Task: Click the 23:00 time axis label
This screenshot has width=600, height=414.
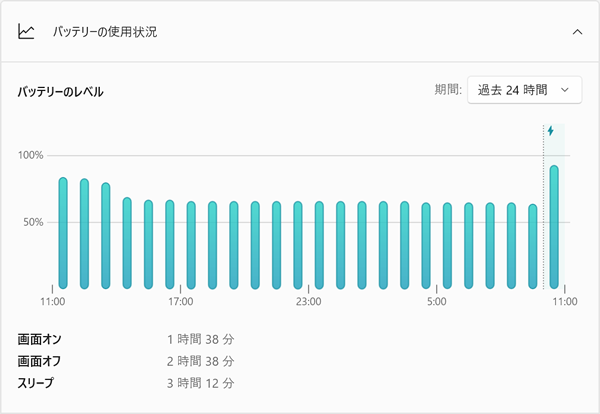Action: (x=308, y=301)
